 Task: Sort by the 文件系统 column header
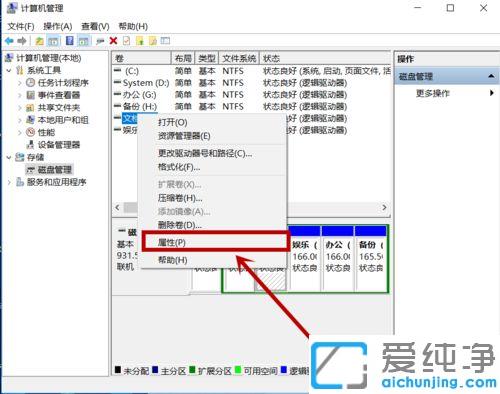click(239, 58)
